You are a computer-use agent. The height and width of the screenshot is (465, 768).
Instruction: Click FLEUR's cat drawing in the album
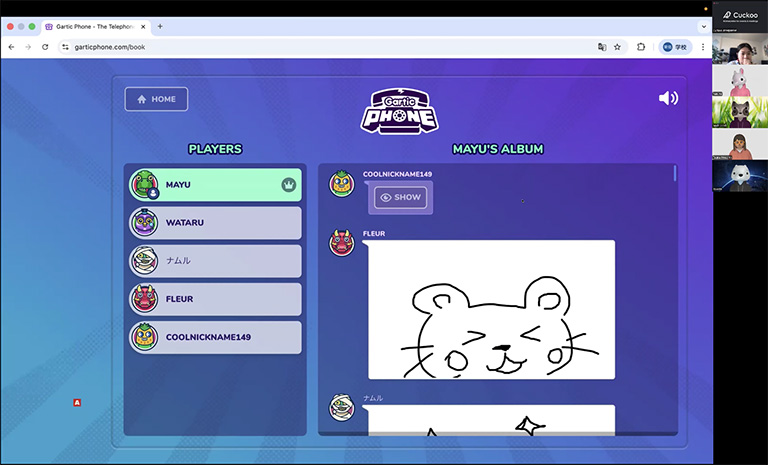coord(491,310)
